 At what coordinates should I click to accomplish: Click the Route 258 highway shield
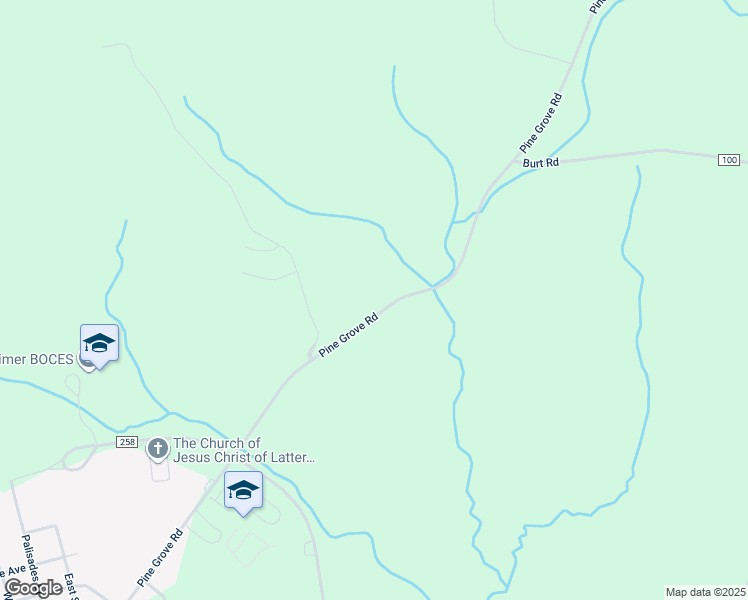coord(127,442)
